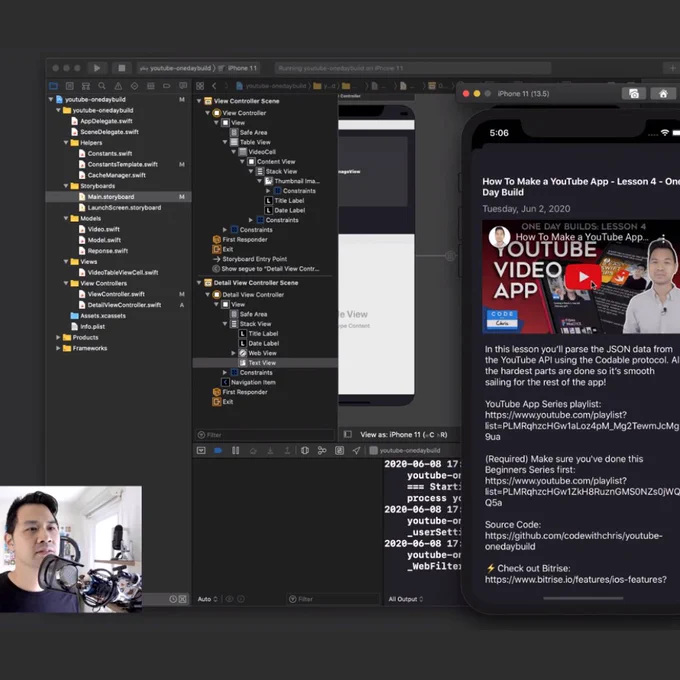
Task: Open SceneDelegate.swift file
Action: click(109, 132)
